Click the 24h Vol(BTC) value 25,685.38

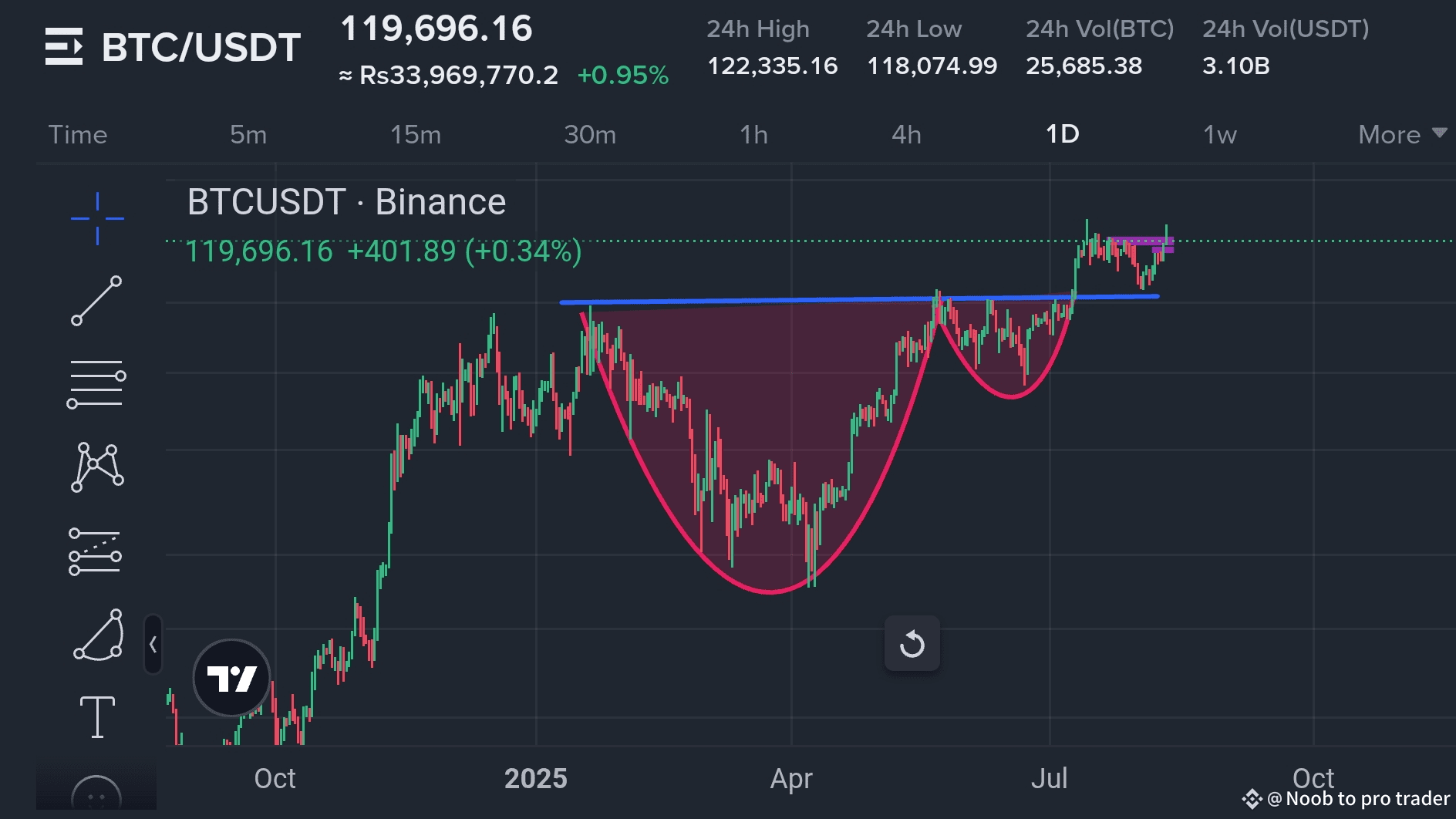1084,66
